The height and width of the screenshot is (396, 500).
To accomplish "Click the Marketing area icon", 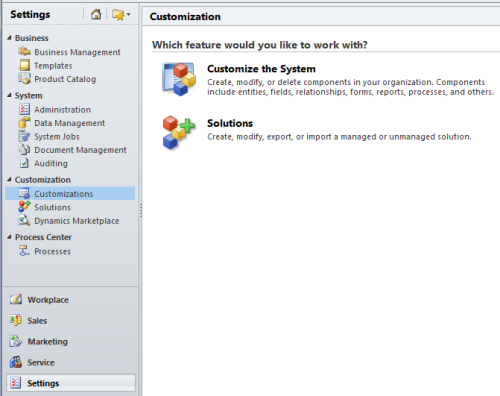I will pyautogui.click(x=16, y=341).
